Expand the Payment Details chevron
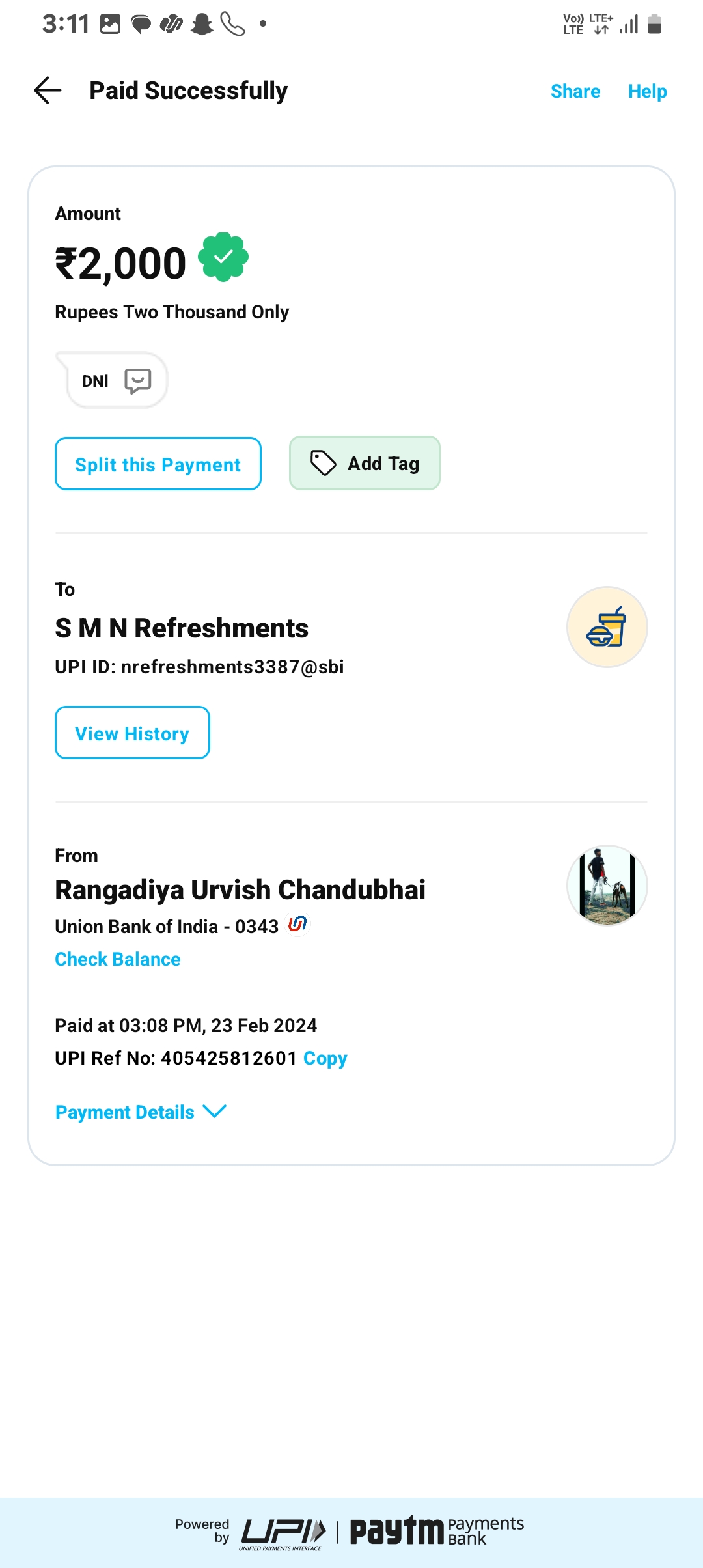Viewport: 703px width, 1568px height. coord(215,1111)
